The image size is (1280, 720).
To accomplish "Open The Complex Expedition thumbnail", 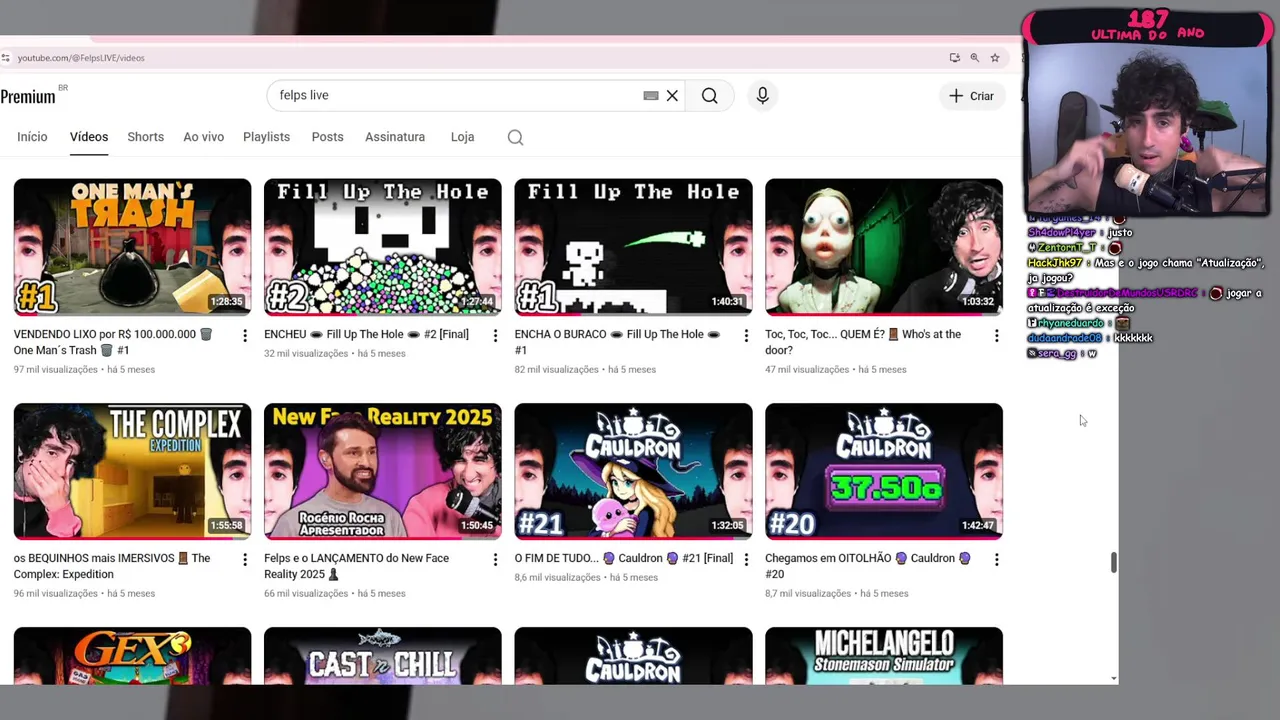I will 132,471.
